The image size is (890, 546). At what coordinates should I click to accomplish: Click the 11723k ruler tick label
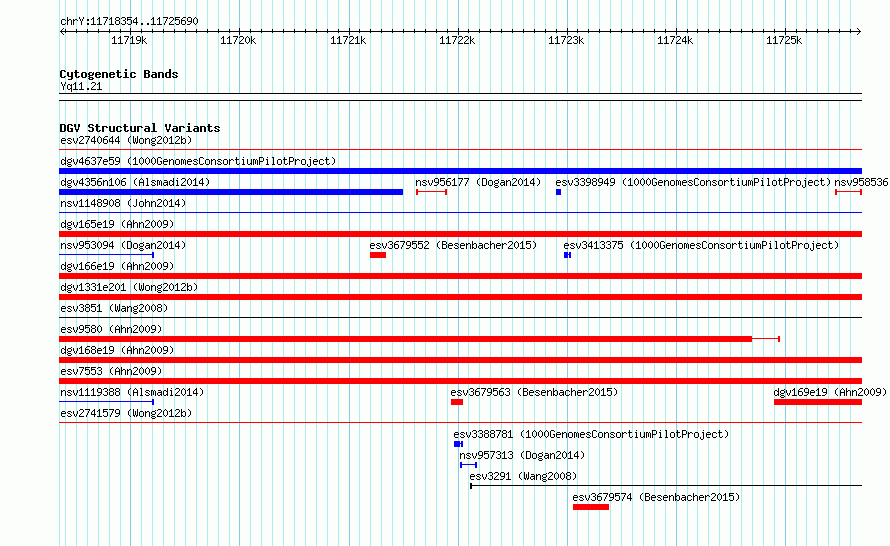coord(566,40)
